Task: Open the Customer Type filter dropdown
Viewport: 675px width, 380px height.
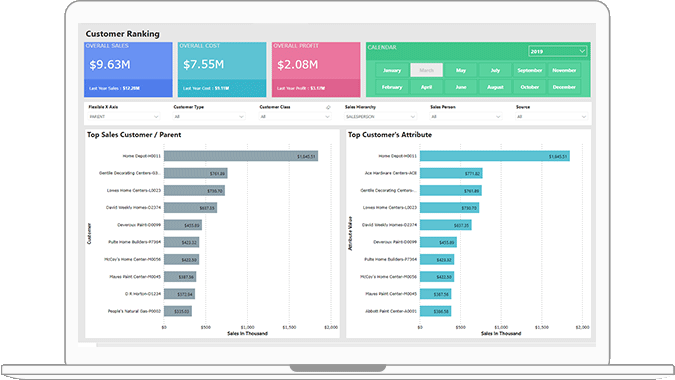Action: coord(209,117)
